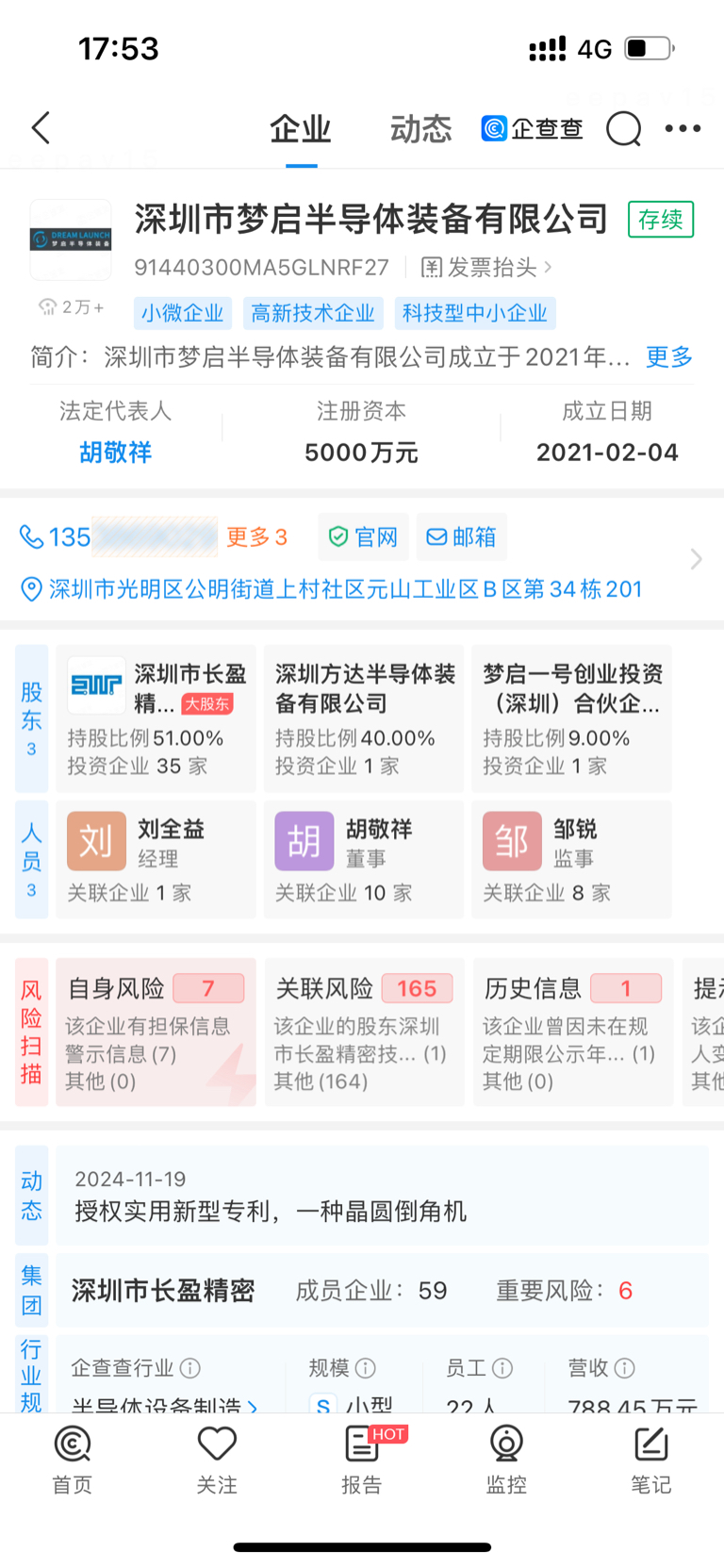Open 风险扫描 side label
This screenshot has width=724, height=1568.
pos(31,1032)
